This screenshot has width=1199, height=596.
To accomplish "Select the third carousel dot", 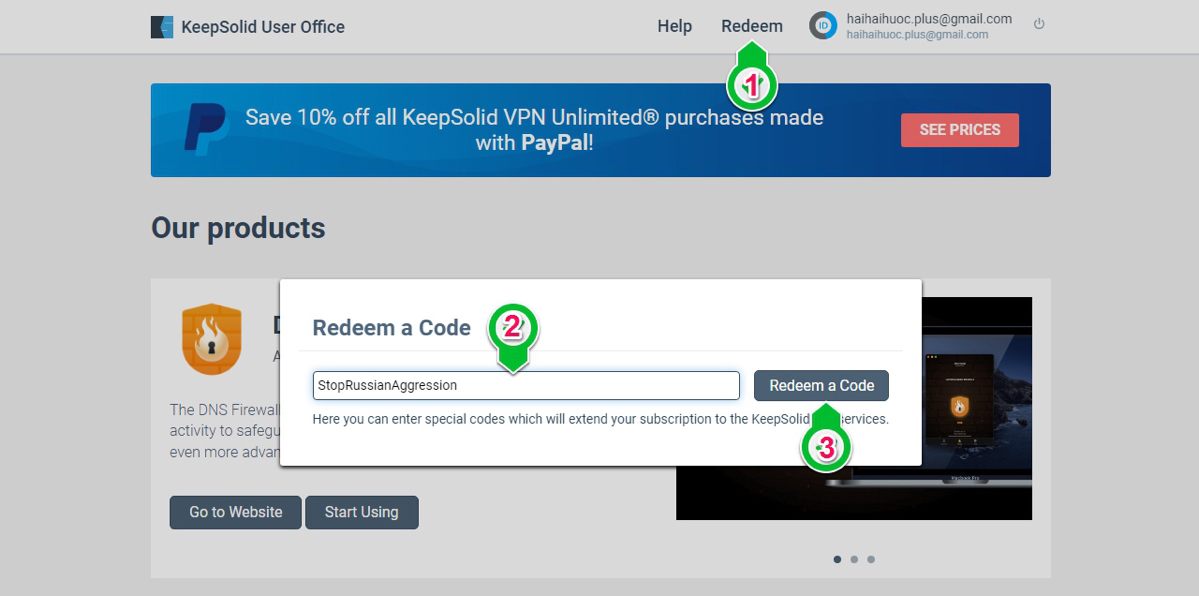I will coord(871,559).
